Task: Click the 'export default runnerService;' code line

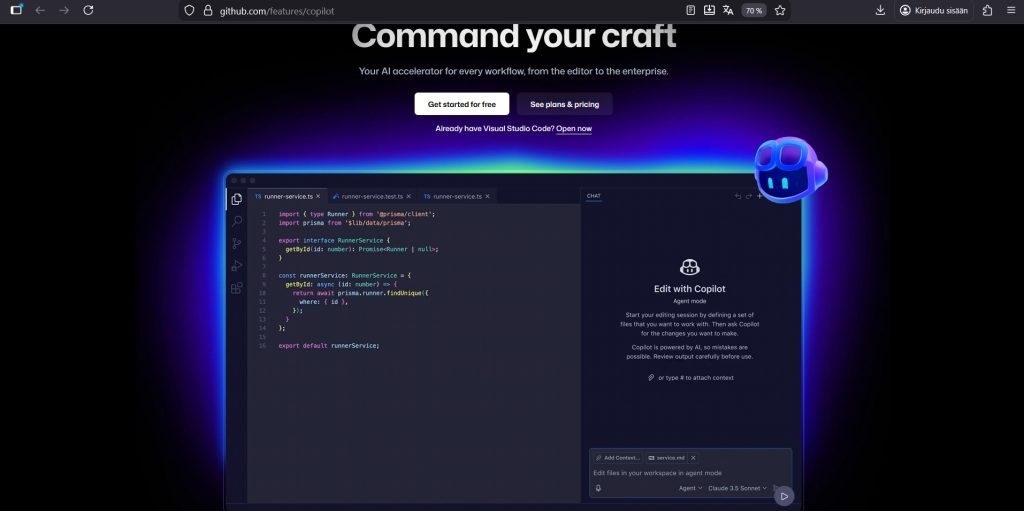Action: pos(328,345)
